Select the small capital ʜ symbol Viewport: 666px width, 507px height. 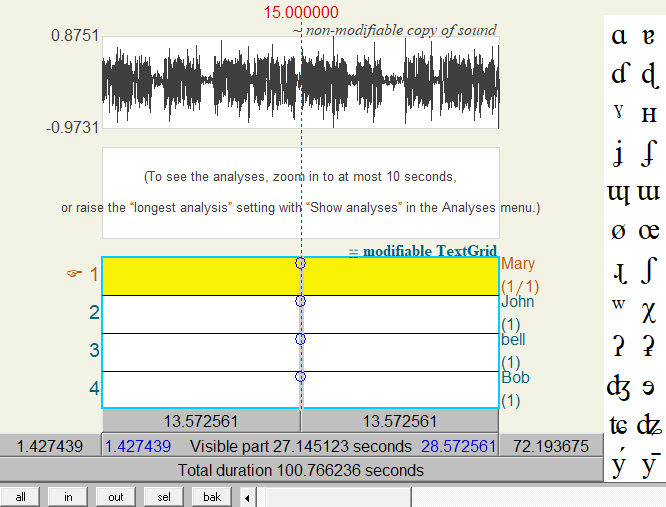[x=649, y=114]
